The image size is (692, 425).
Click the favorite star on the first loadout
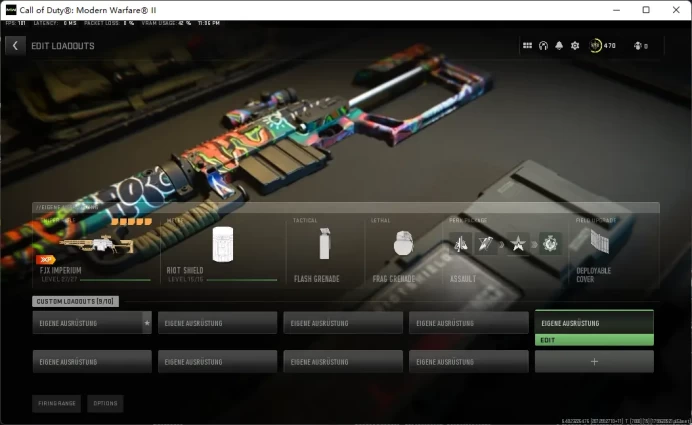click(147, 323)
